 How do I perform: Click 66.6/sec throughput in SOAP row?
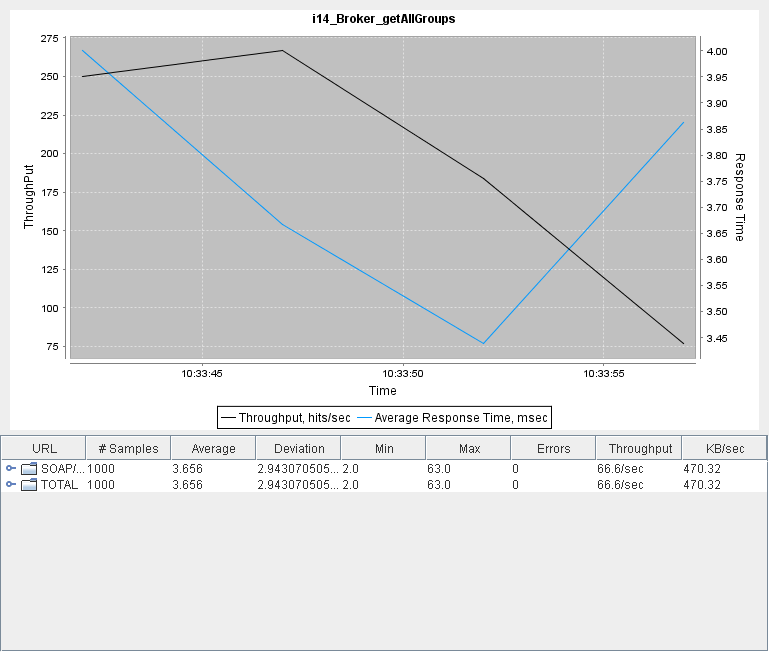[x=620, y=469]
